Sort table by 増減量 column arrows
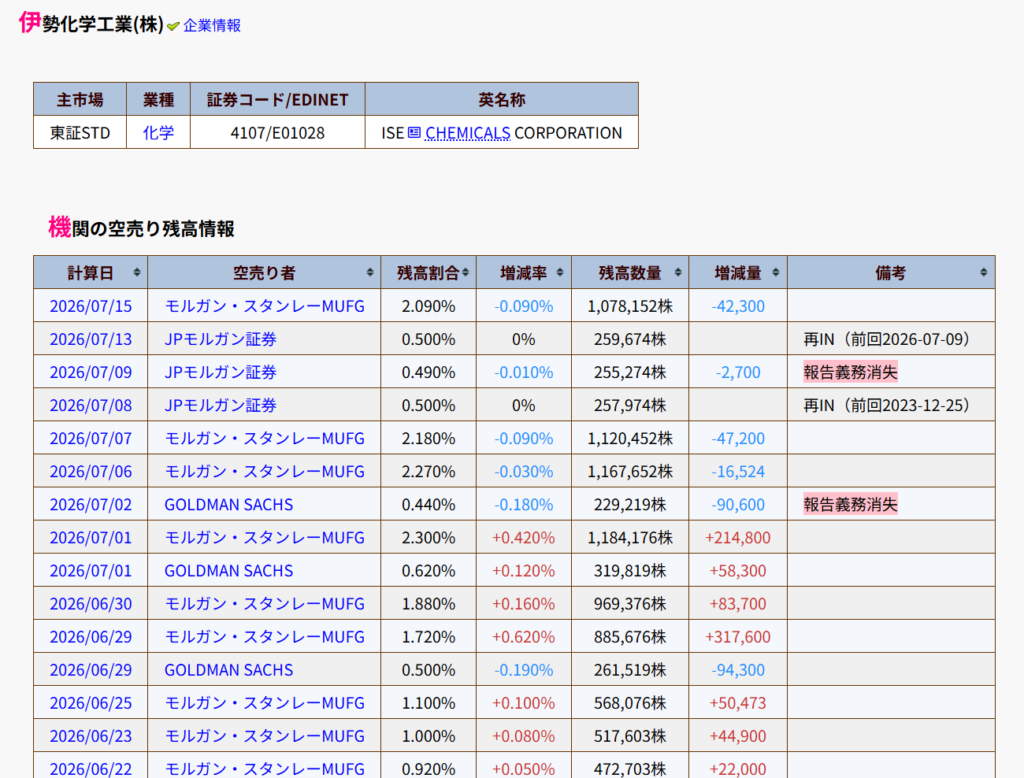 [x=776, y=272]
